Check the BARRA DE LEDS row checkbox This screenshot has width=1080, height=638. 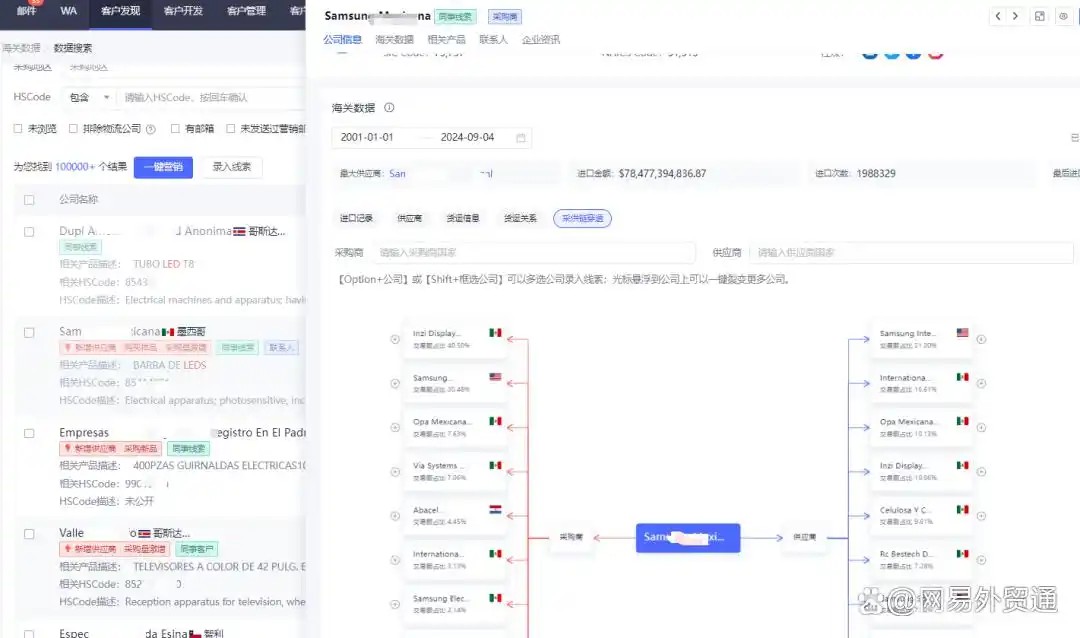(x=29, y=332)
